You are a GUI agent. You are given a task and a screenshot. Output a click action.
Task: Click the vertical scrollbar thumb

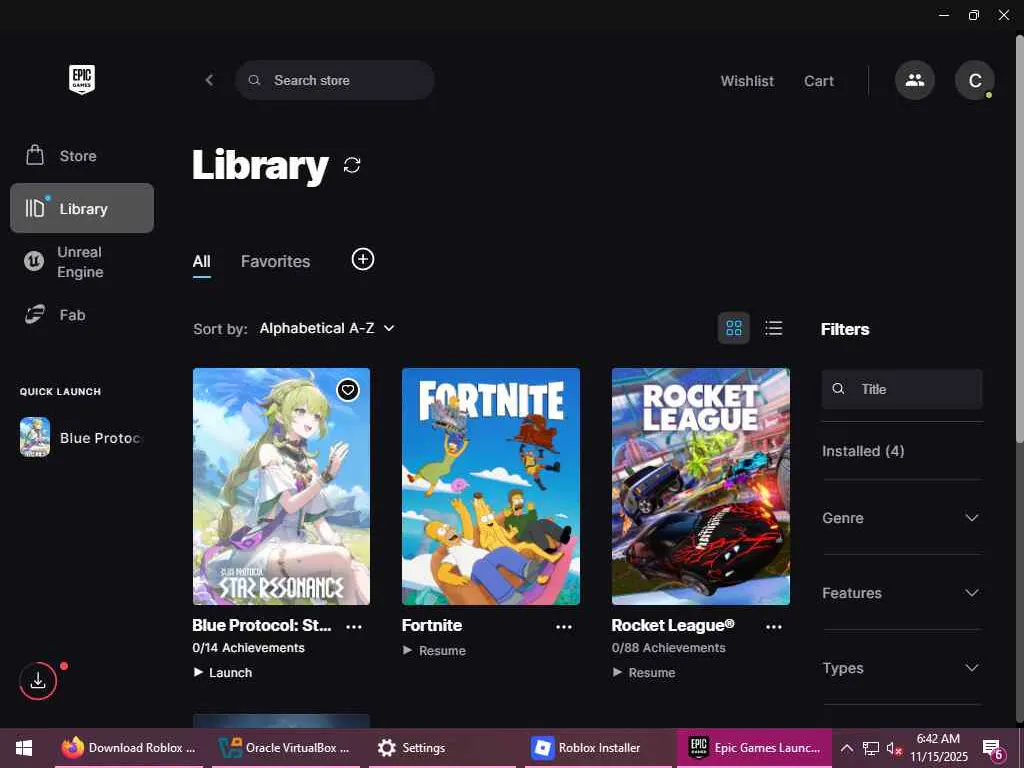tap(1019, 240)
